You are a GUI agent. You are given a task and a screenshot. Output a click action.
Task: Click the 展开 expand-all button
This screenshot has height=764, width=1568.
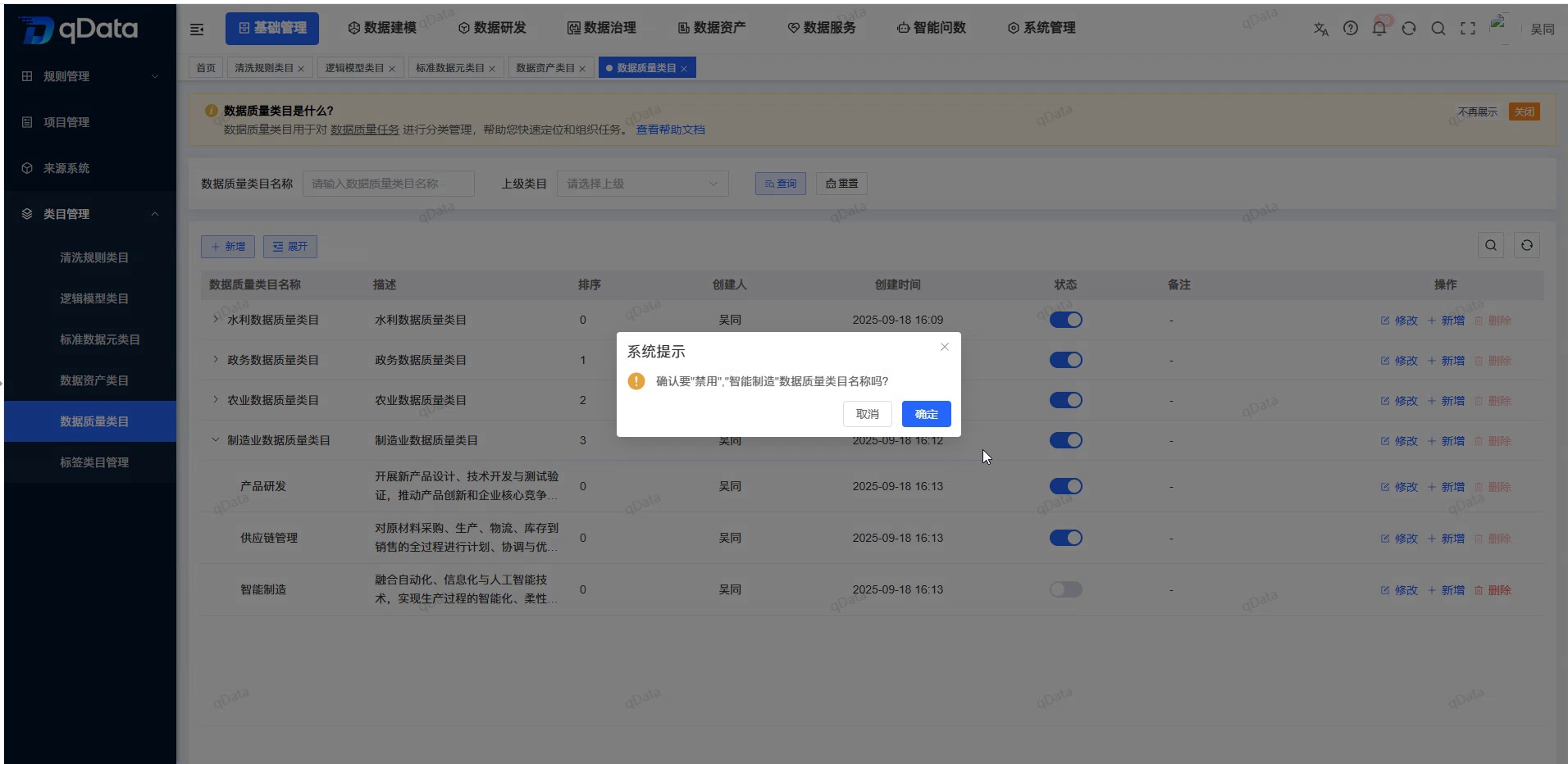[x=290, y=247]
